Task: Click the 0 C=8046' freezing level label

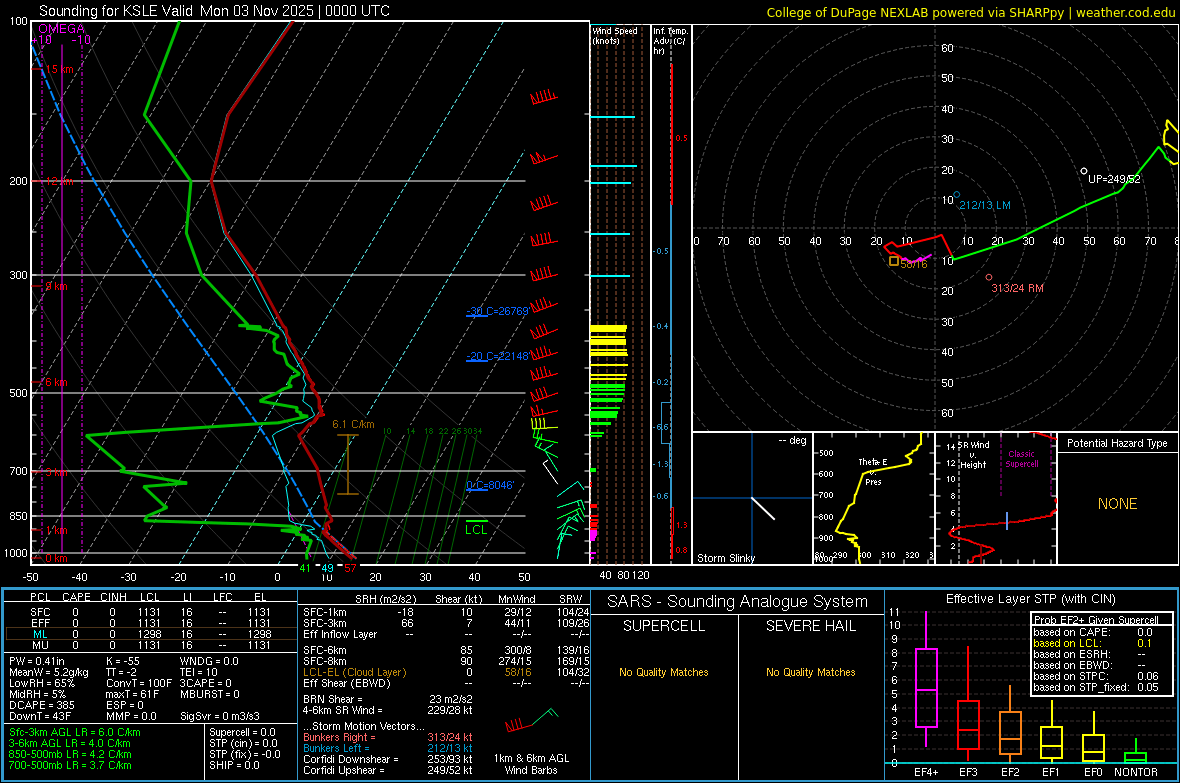Action: click(x=490, y=486)
